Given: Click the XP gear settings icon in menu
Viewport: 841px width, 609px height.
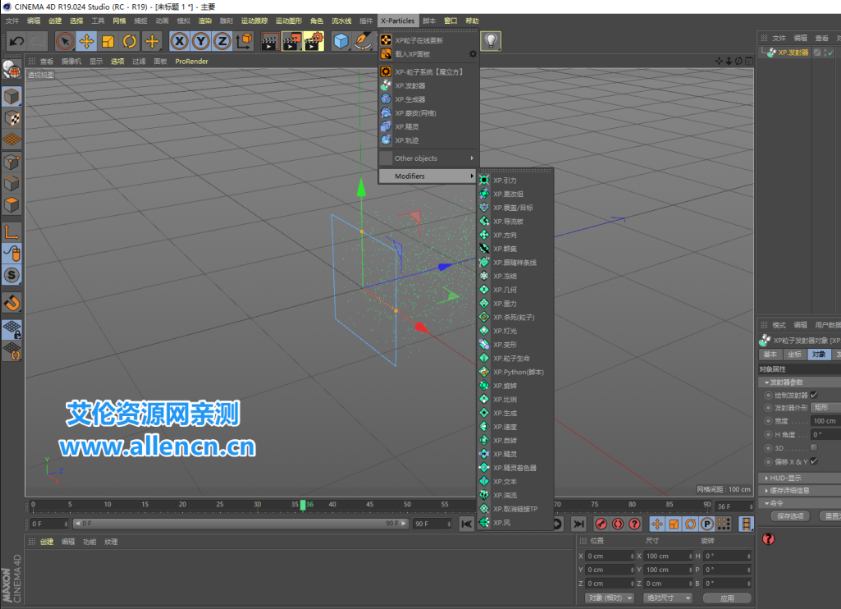Looking at the screenshot, I should point(473,54).
